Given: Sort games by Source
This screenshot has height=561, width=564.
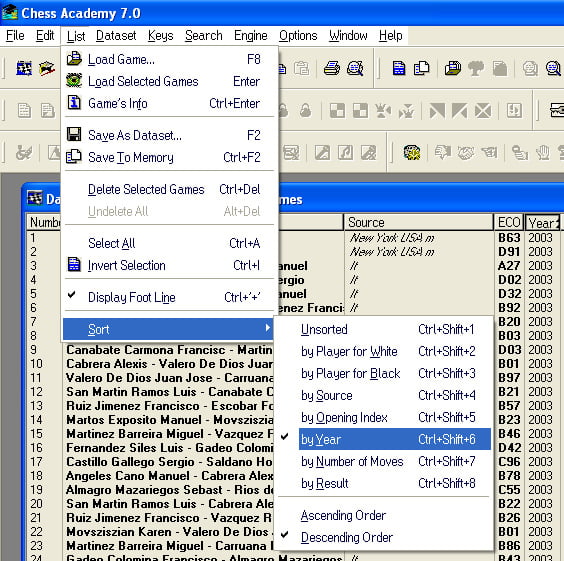Looking at the screenshot, I should [385, 395].
